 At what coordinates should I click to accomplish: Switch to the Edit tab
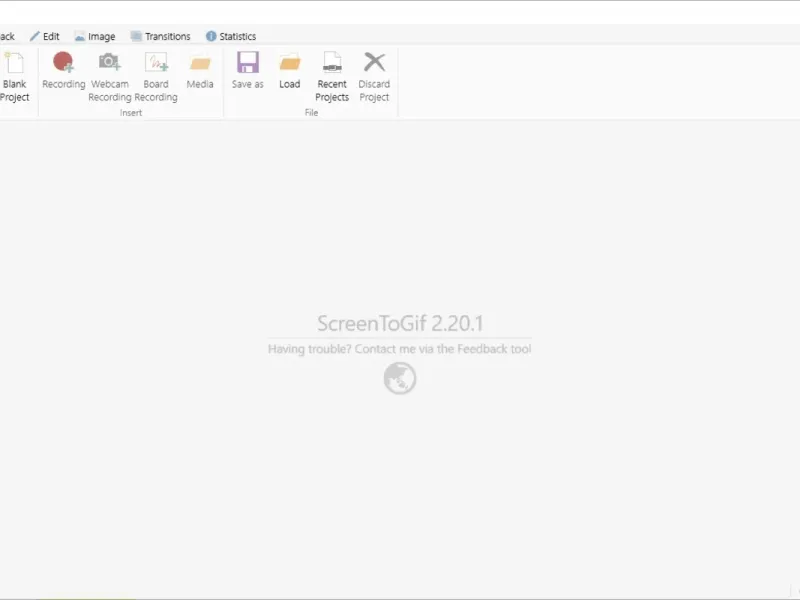[x=45, y=36]
